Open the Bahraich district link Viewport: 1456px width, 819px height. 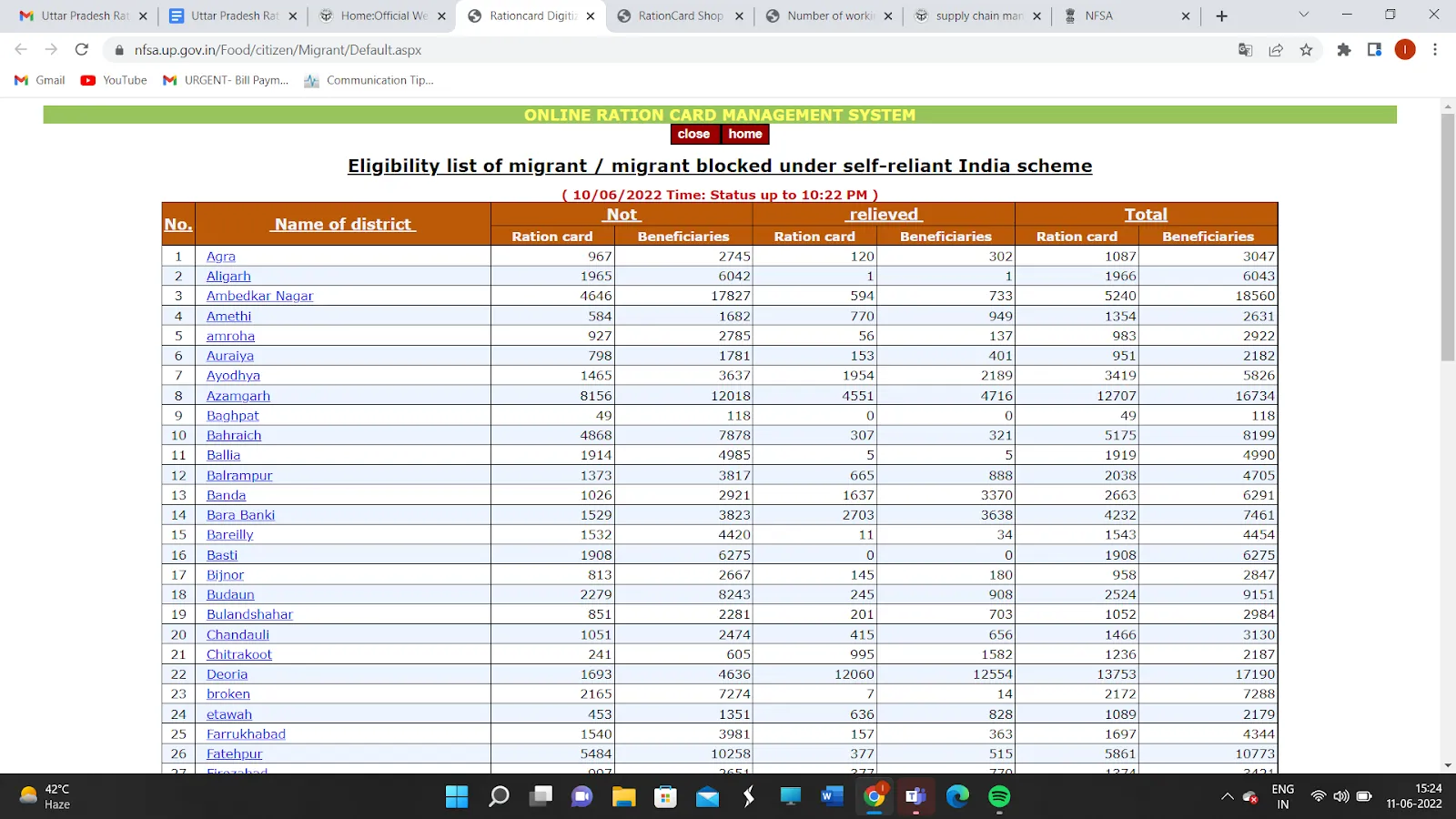[234, 435]
